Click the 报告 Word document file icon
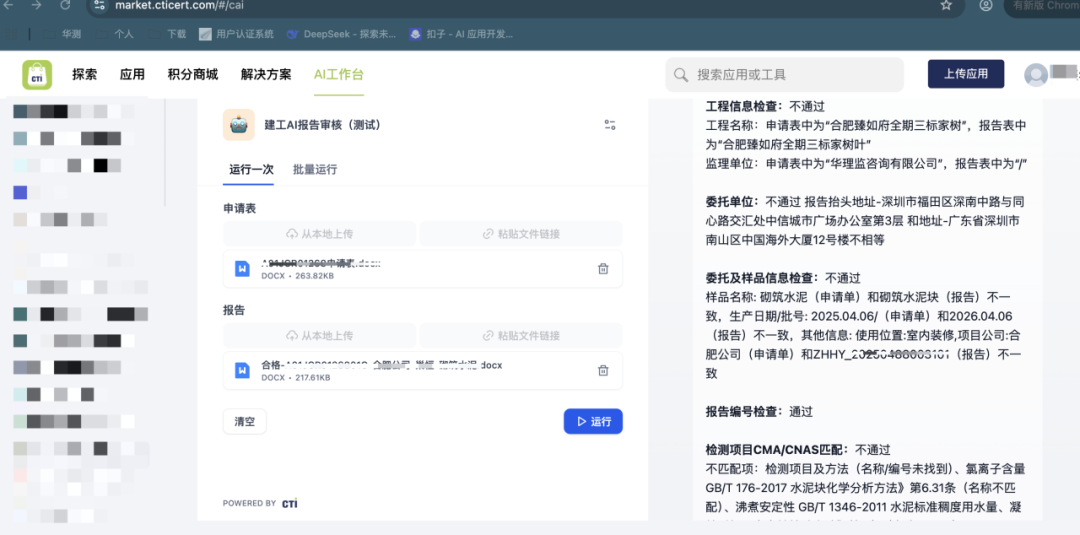Screen dimensions: 1080x535 pyautogui.click(x=242, y=371)
